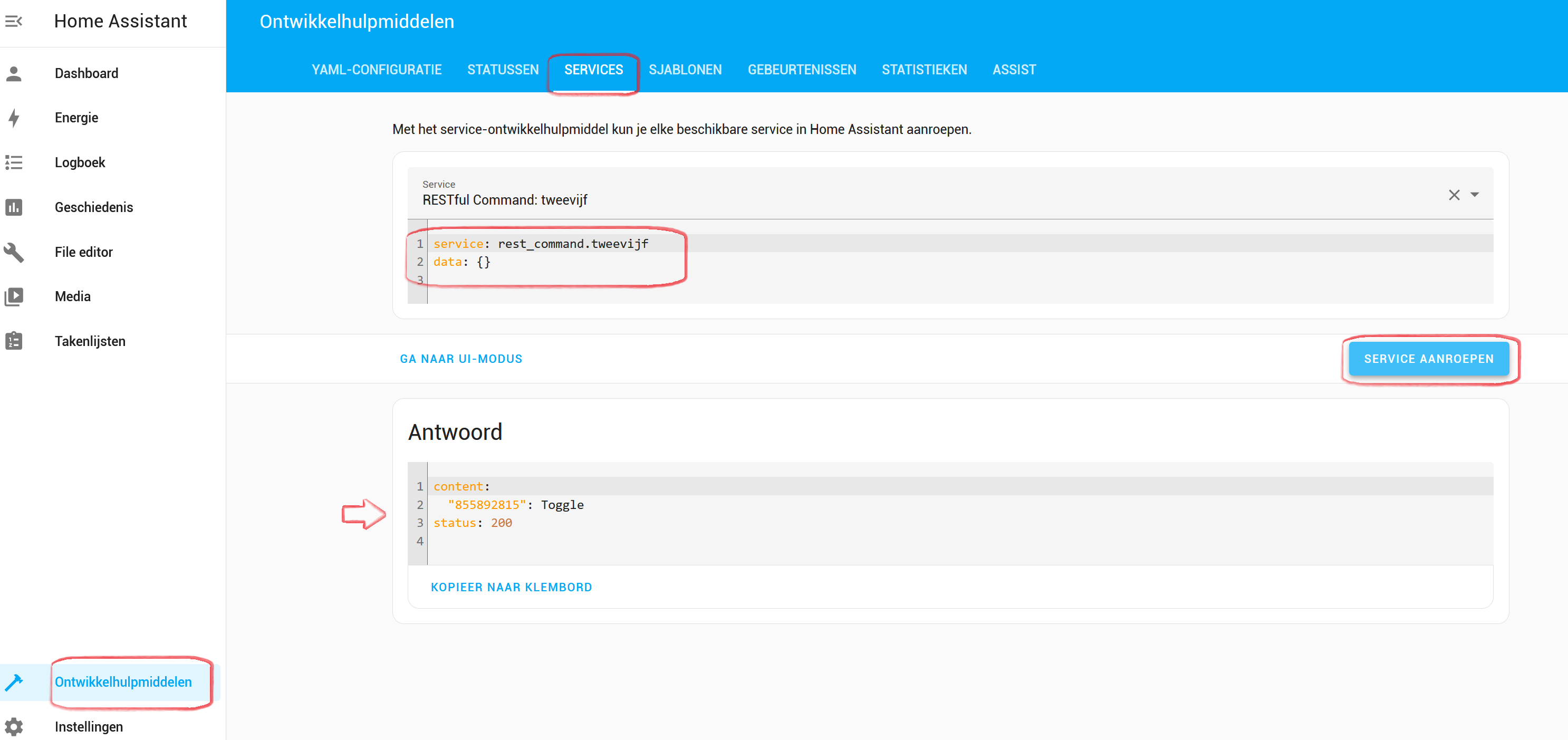
Task: Clear the selected service with the X
Action: click(1454, 195)
